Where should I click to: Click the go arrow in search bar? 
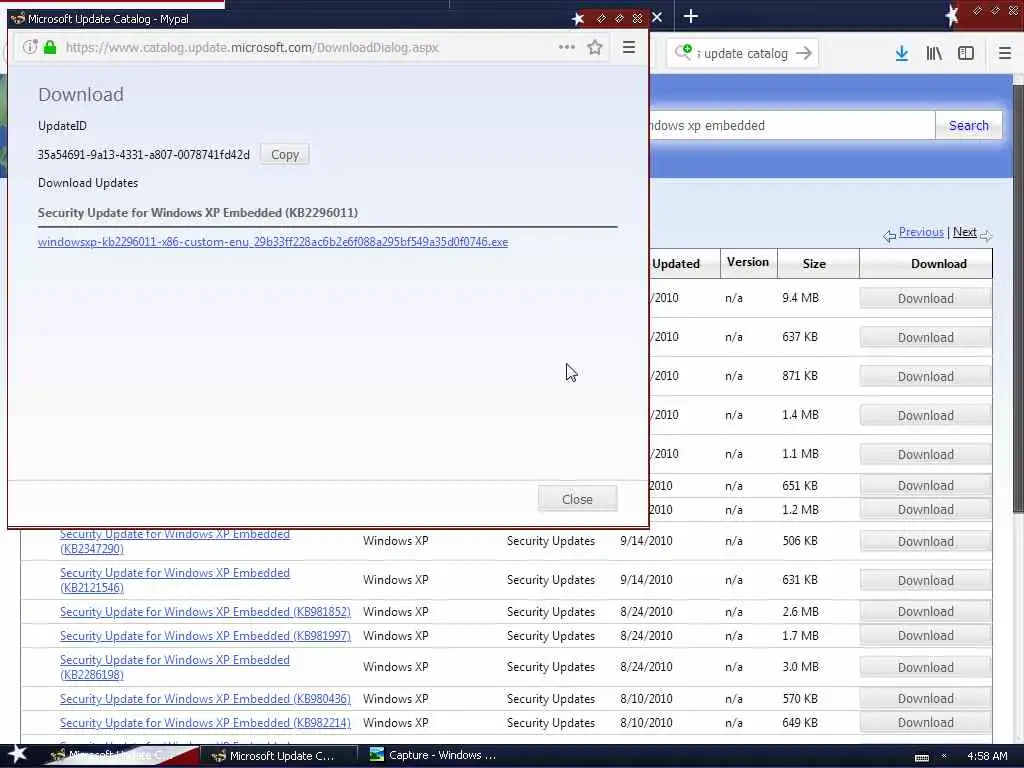(x=804, y=53)
